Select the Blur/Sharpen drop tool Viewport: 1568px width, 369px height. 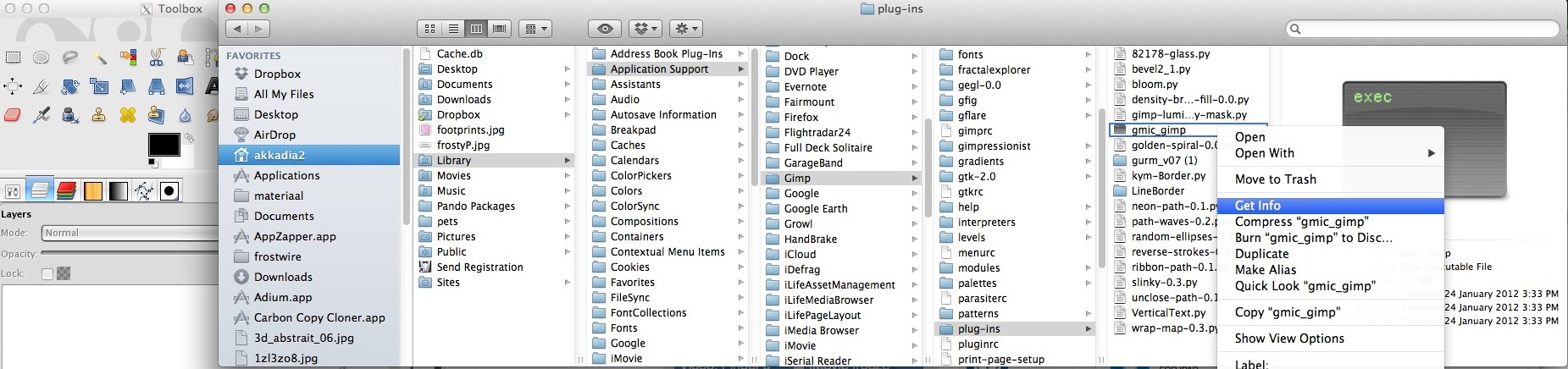[186, 115]
